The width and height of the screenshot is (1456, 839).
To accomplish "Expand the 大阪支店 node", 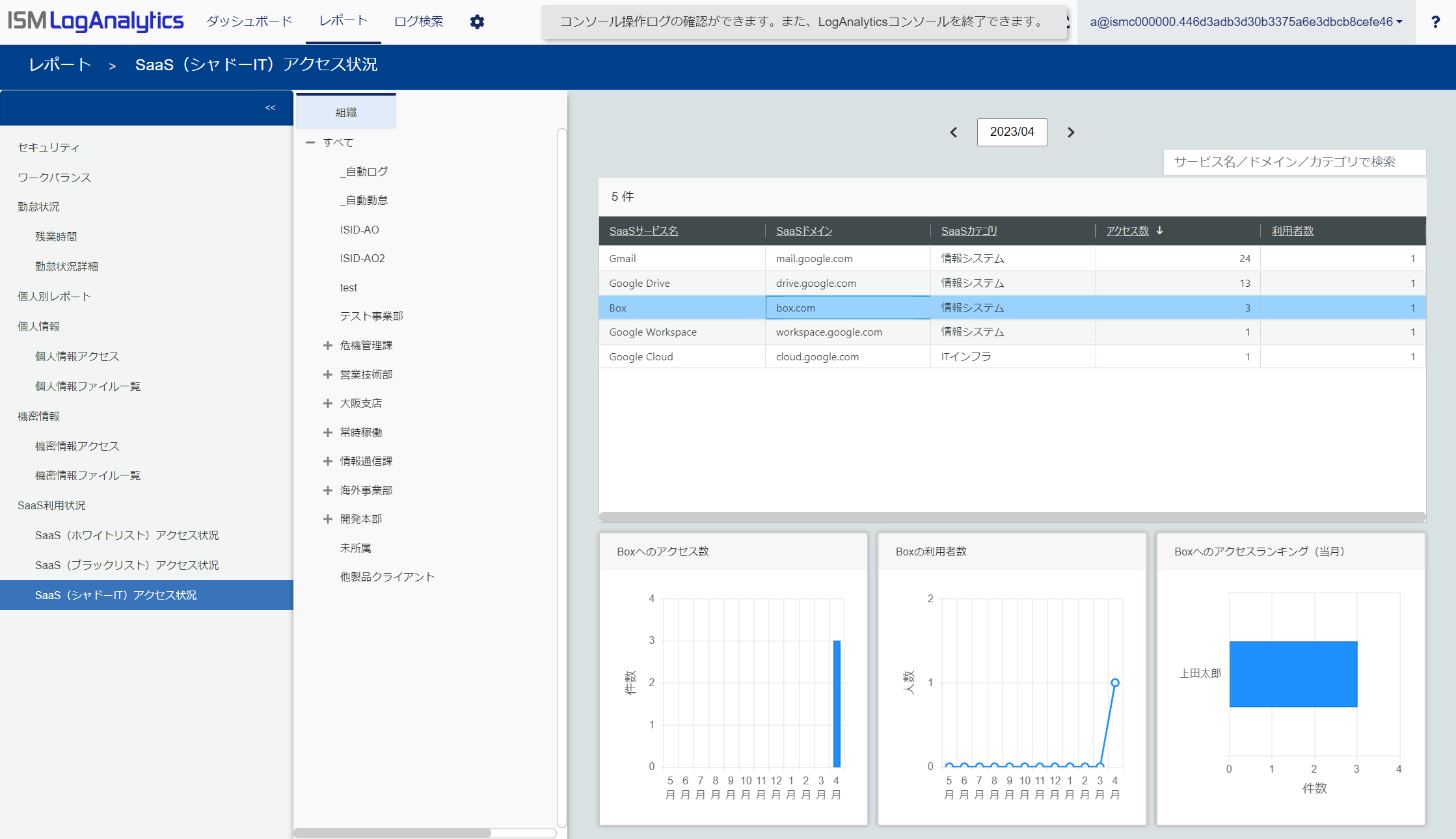I will click(328, 403).
